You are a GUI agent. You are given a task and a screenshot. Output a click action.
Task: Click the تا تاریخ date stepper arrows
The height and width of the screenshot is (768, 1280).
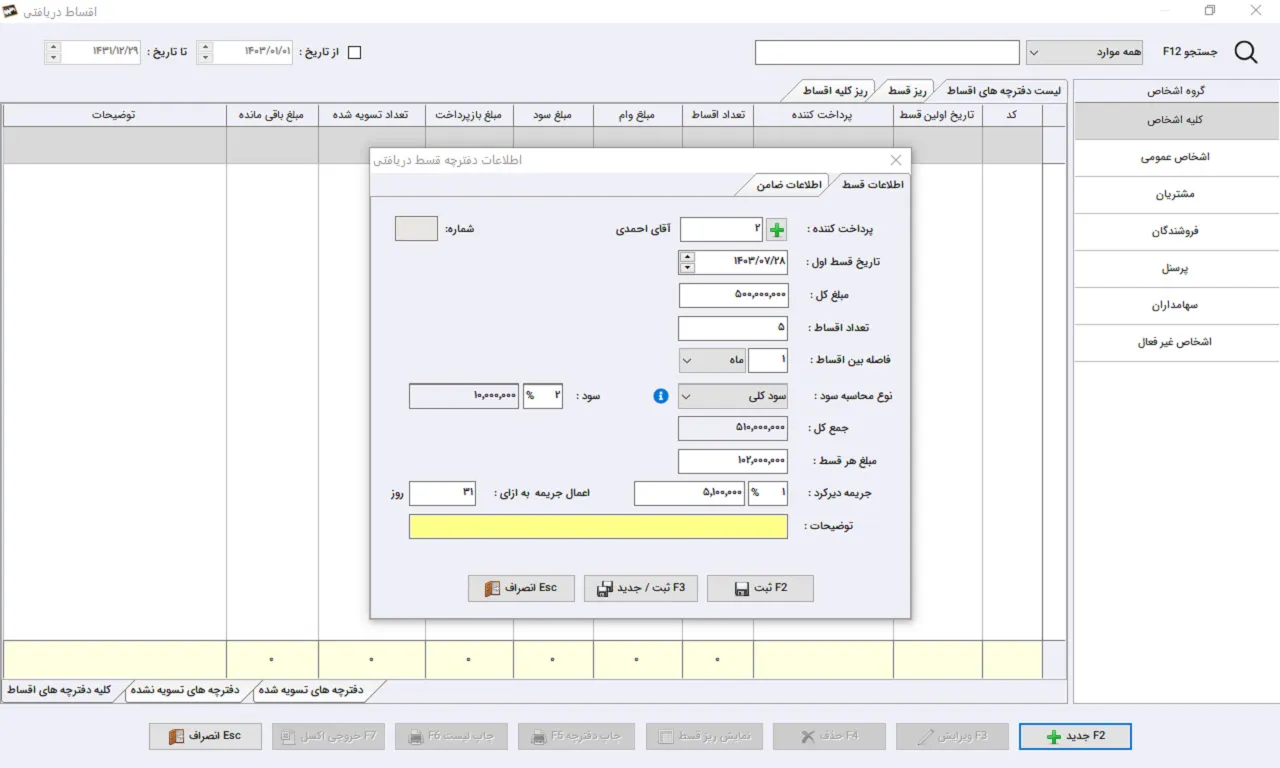coord(53,52)
